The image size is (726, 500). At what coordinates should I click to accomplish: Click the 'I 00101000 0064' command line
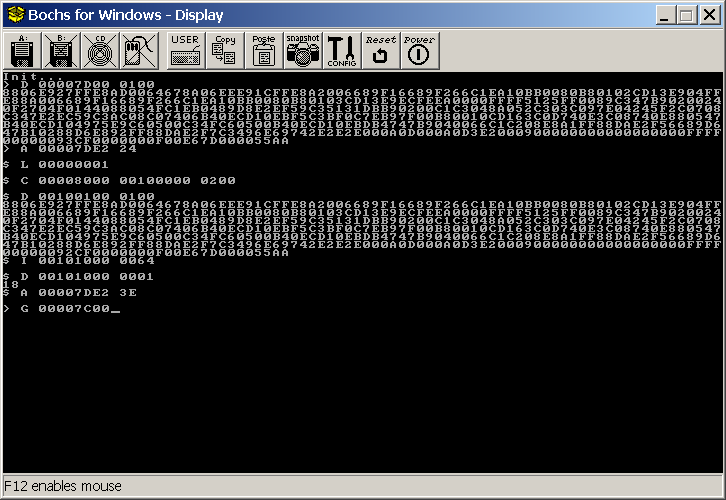[79, 260]
